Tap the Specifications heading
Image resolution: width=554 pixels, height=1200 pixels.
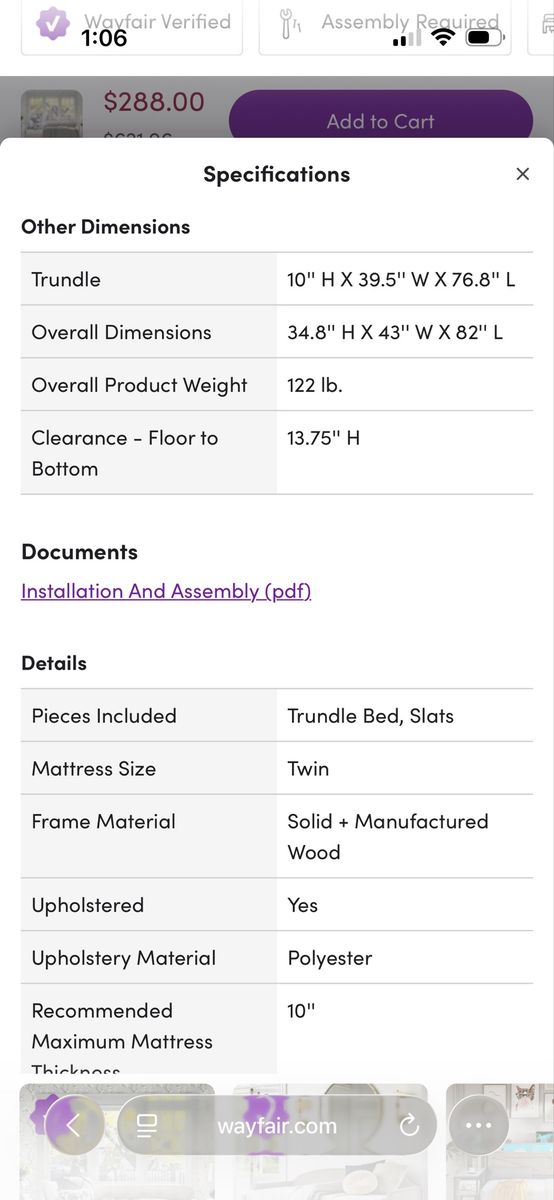(277, 174)
